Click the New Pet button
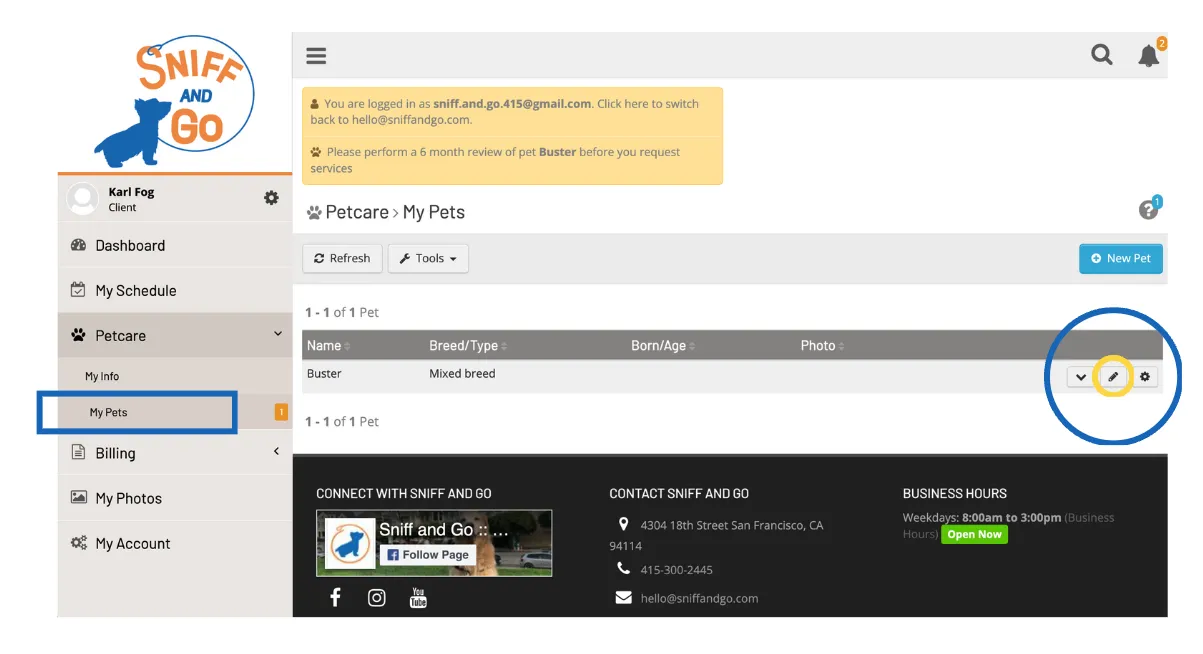The height and width of the screenshot is (654, 1203). (x=1120, y=258)
